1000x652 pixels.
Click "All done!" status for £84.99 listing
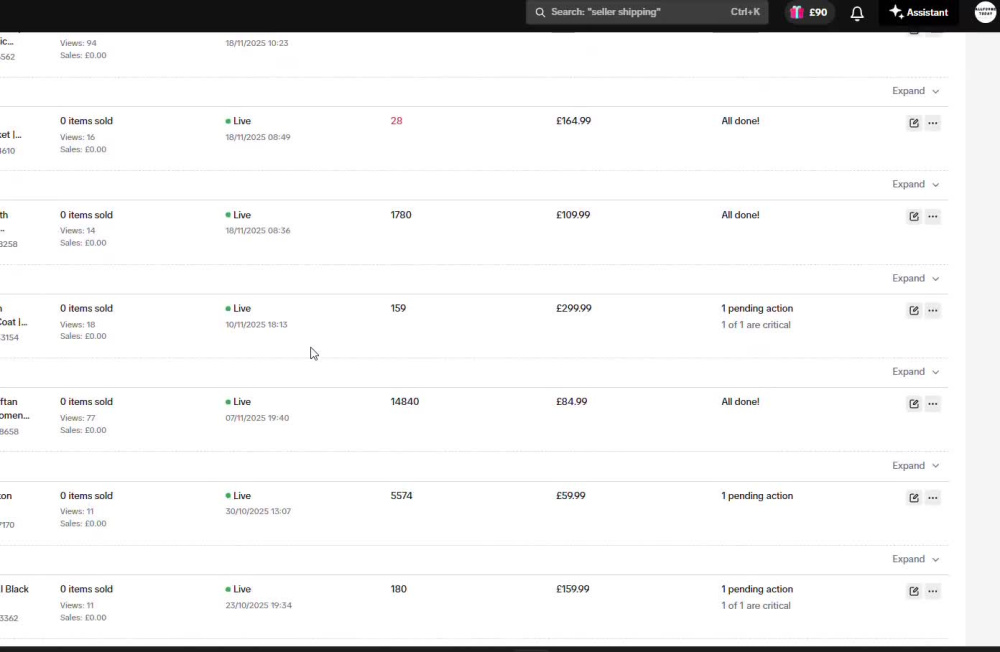pos(740,401)
